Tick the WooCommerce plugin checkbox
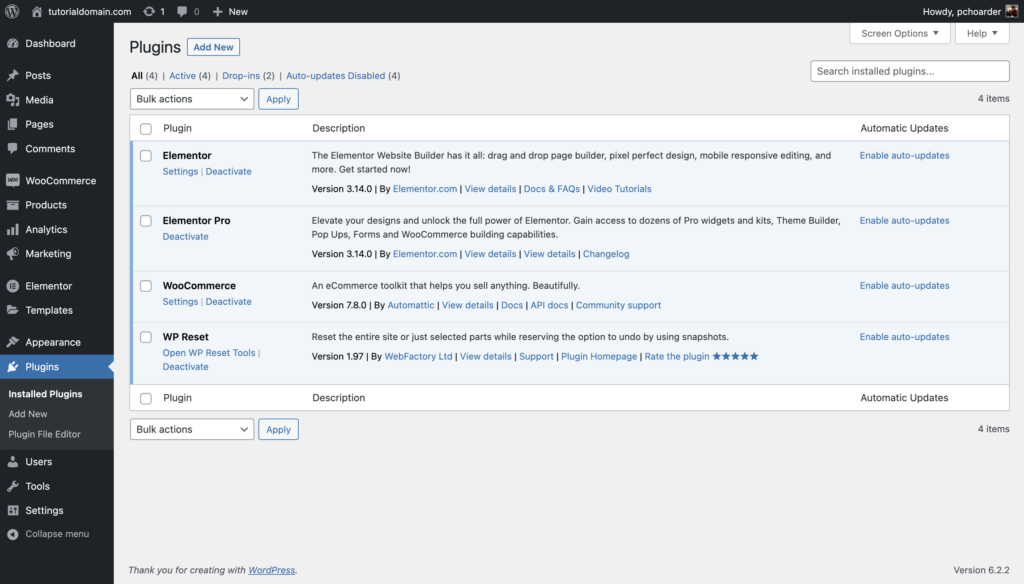Screen dimensions: 1024x584 [146, 285]
